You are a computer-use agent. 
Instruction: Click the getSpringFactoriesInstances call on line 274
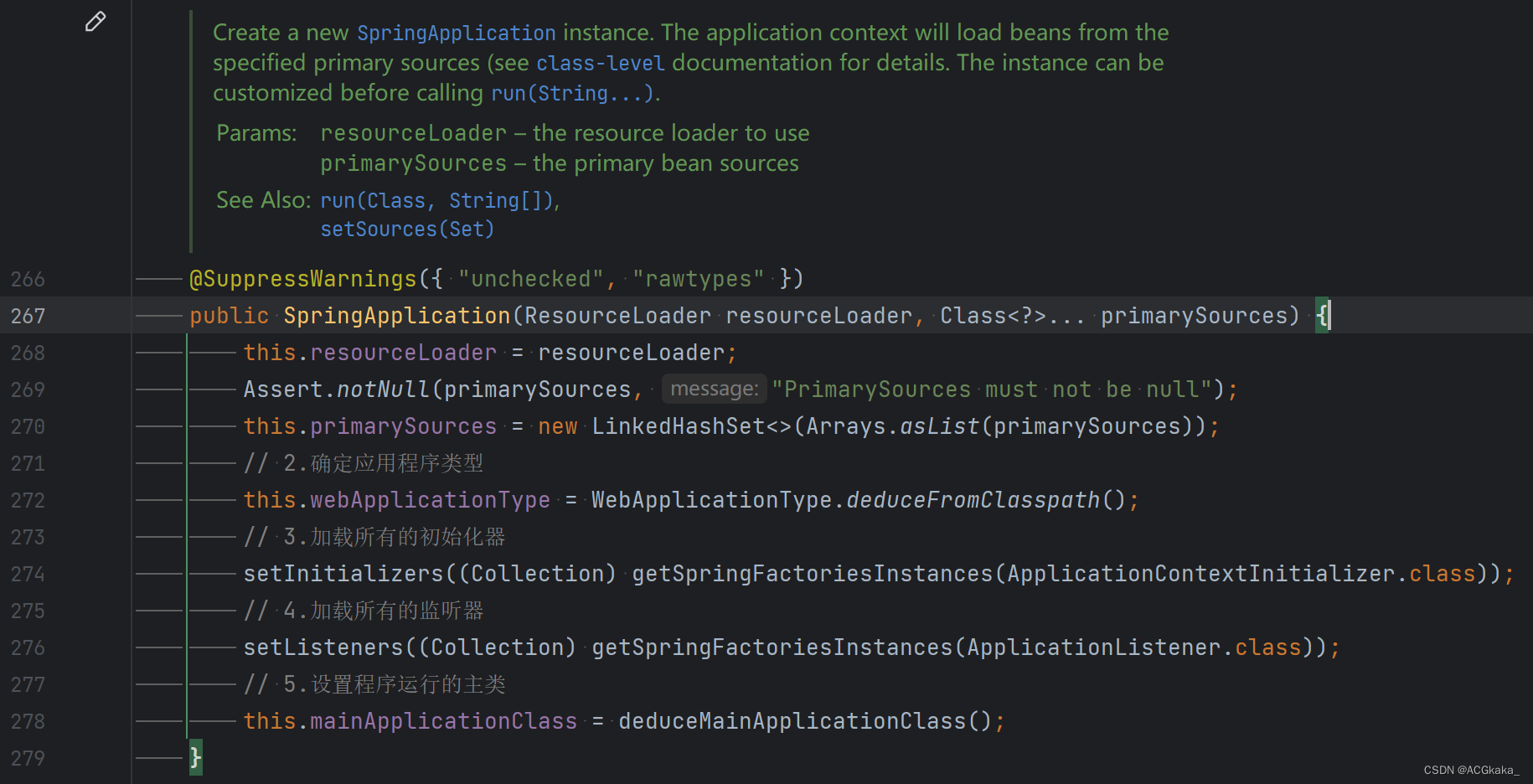coord(813,574)
